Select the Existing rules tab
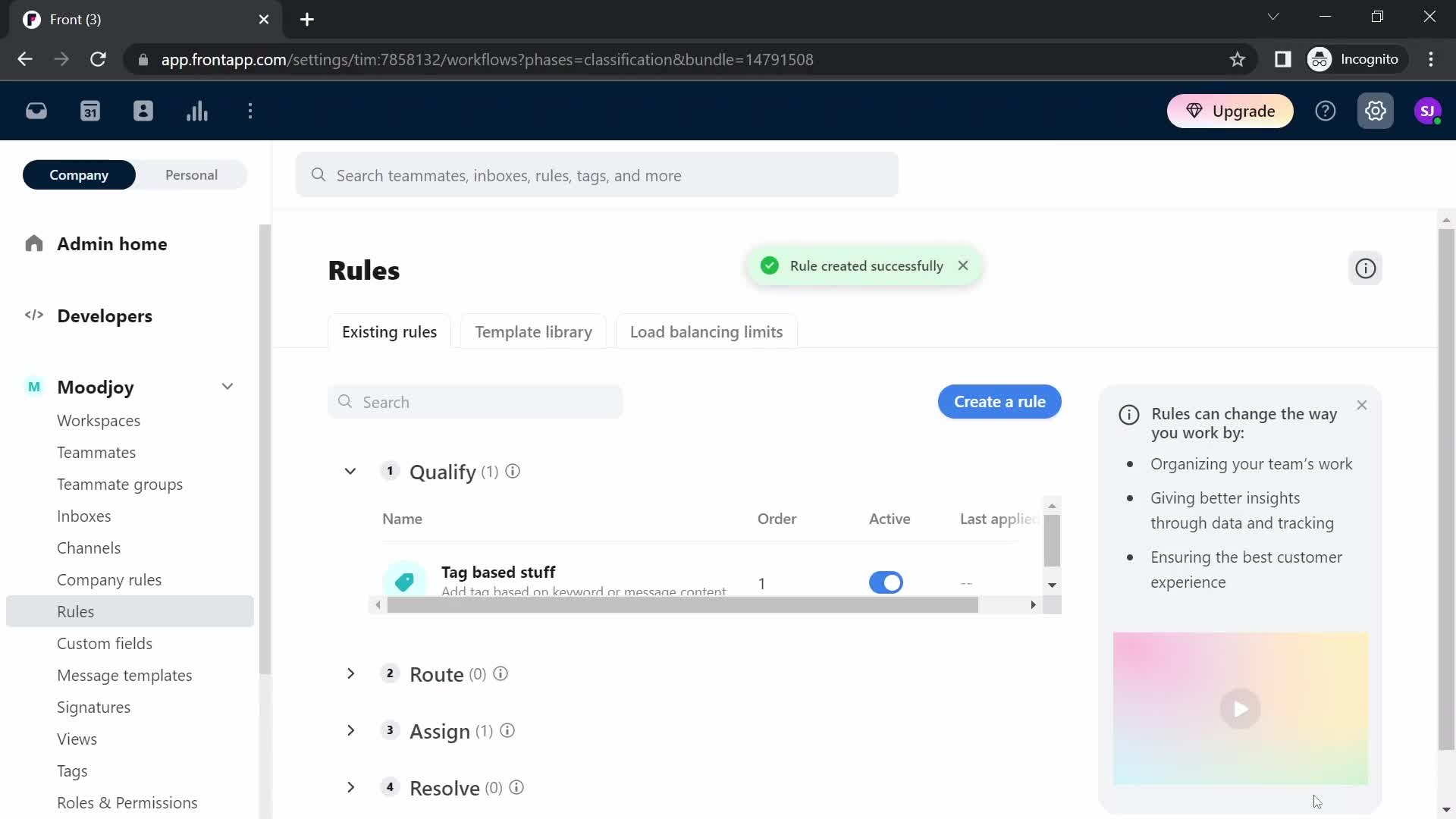The image size is (1456, 819). click(x=390, y=332)
